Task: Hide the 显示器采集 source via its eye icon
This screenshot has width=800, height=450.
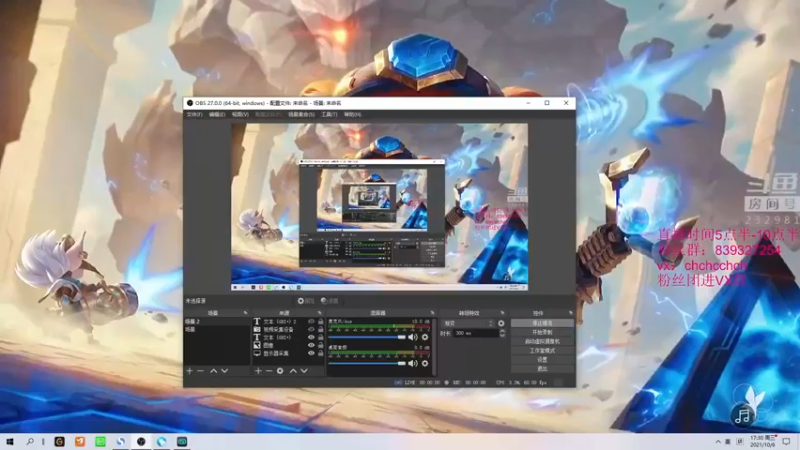Action: coord(311,353)
